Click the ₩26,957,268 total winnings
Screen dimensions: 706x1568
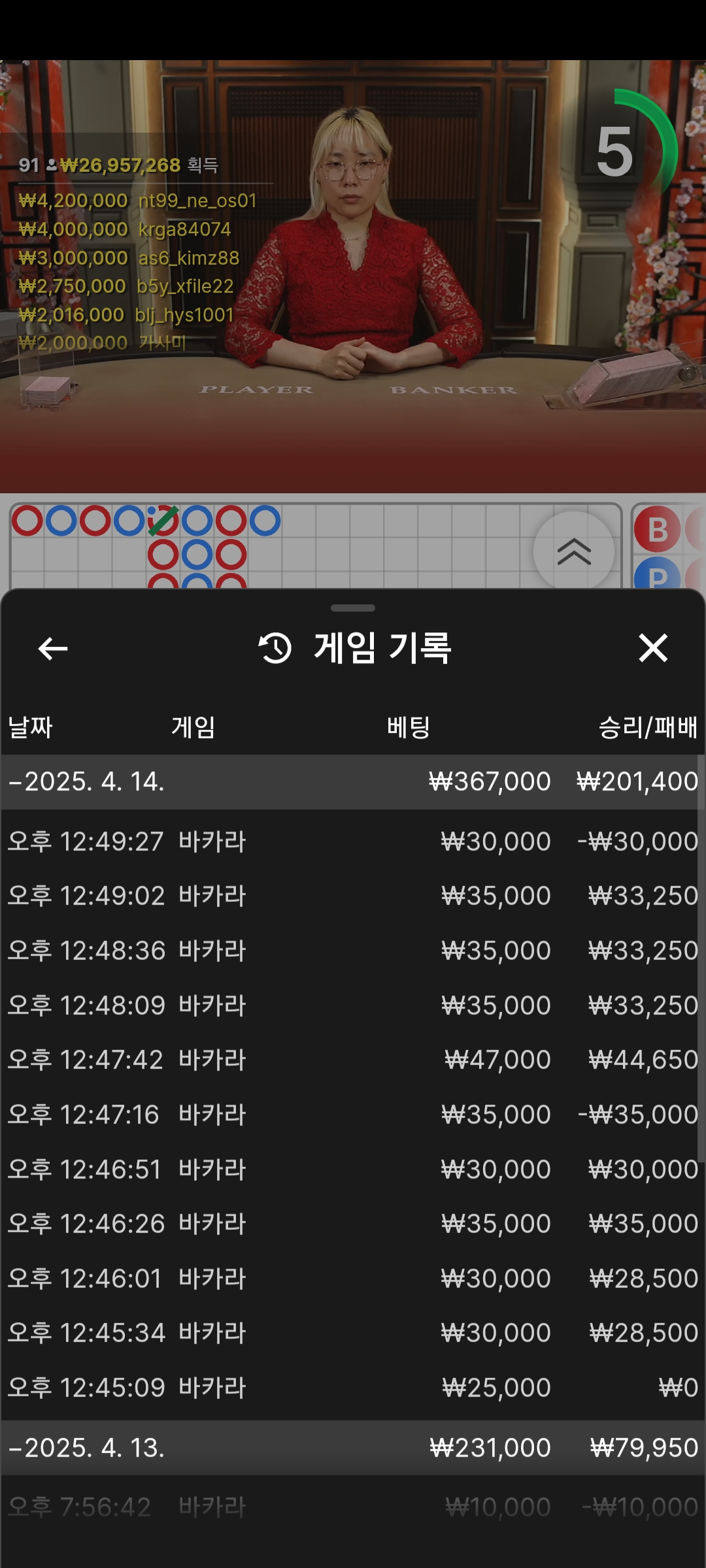(120, 165)
